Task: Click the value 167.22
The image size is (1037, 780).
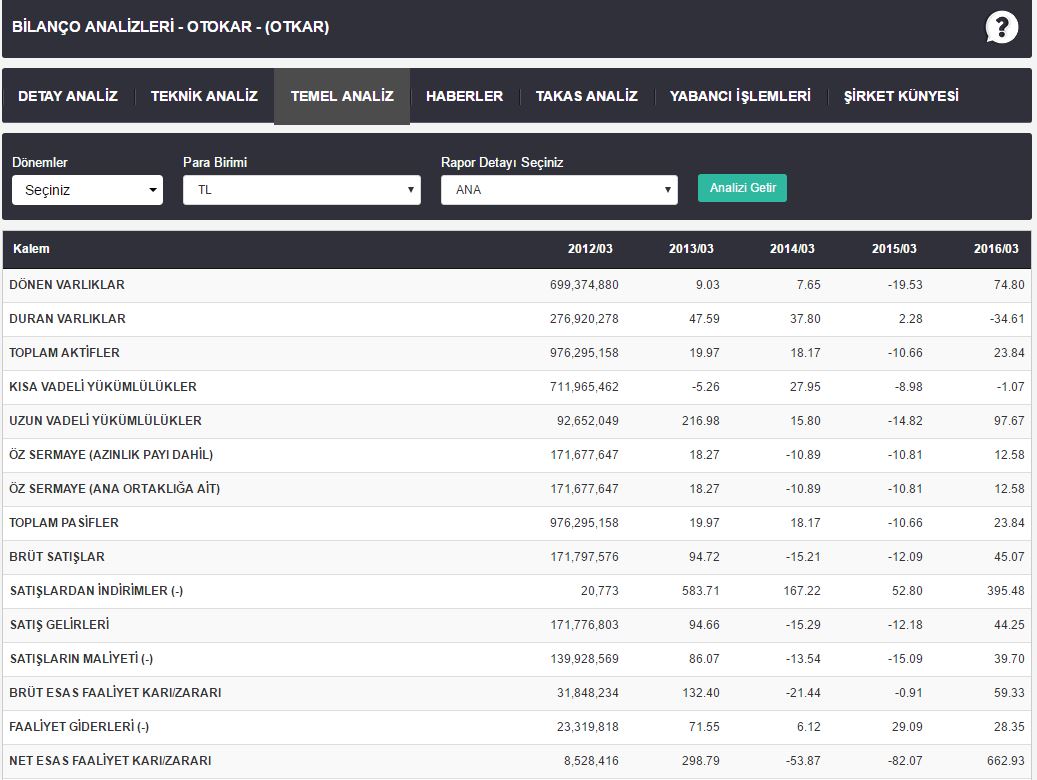Action: pos(802,591)
